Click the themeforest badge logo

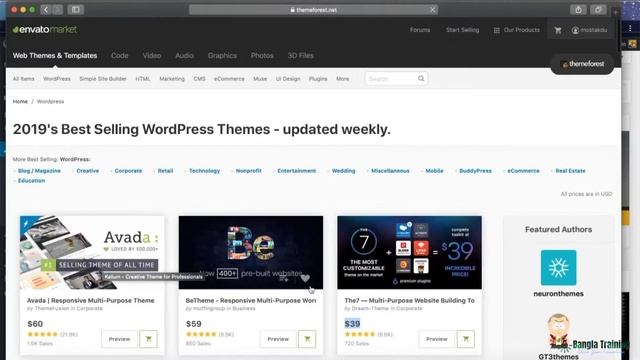582,64
